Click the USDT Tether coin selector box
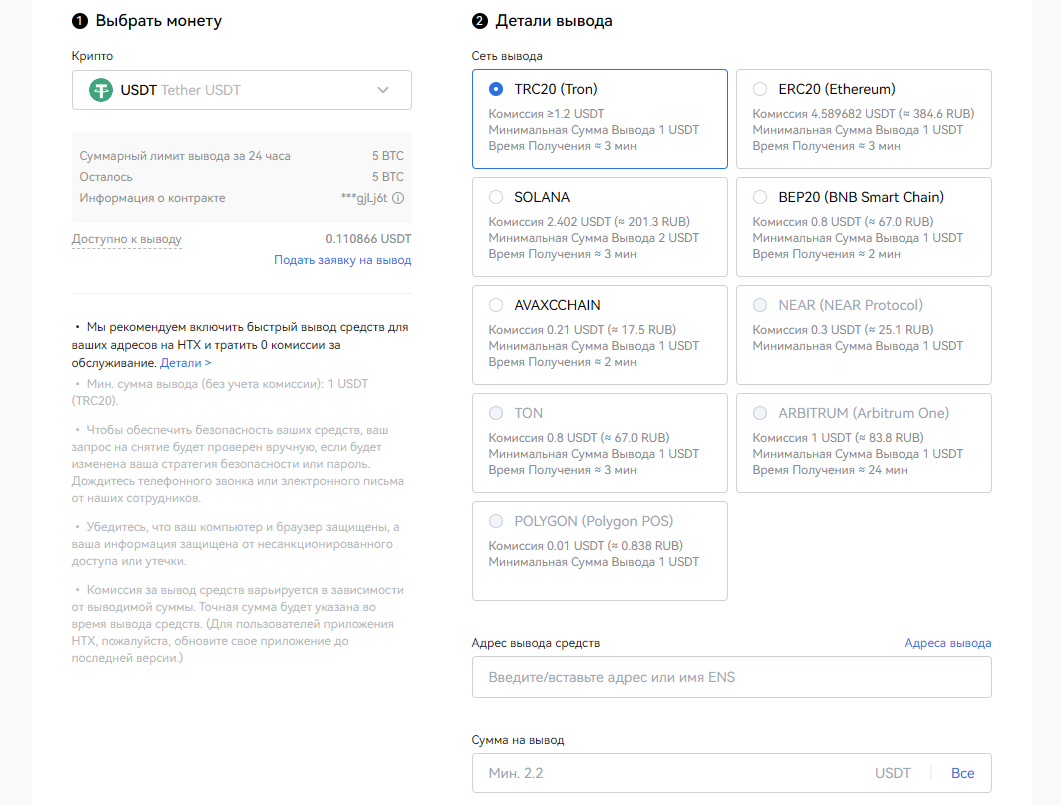The width and height of the screenshot is (1061, 805). pyautogui.click(x=241, y=90)
